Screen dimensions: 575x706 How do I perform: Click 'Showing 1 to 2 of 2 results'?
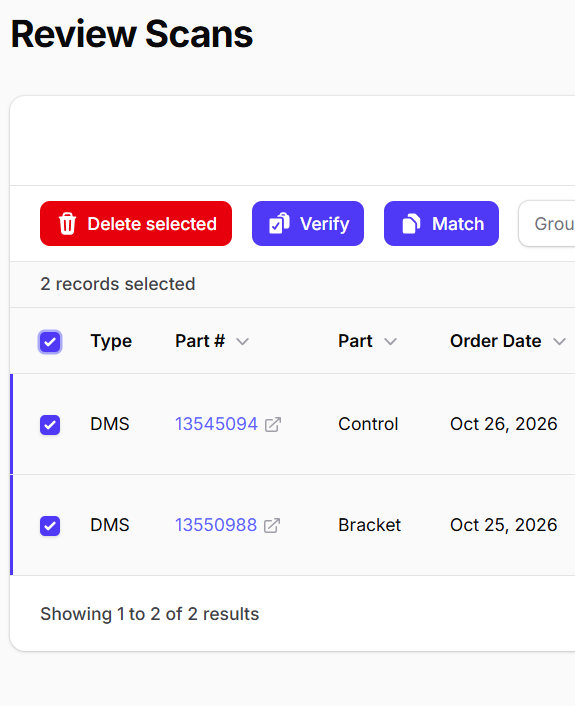click(150, 614)
